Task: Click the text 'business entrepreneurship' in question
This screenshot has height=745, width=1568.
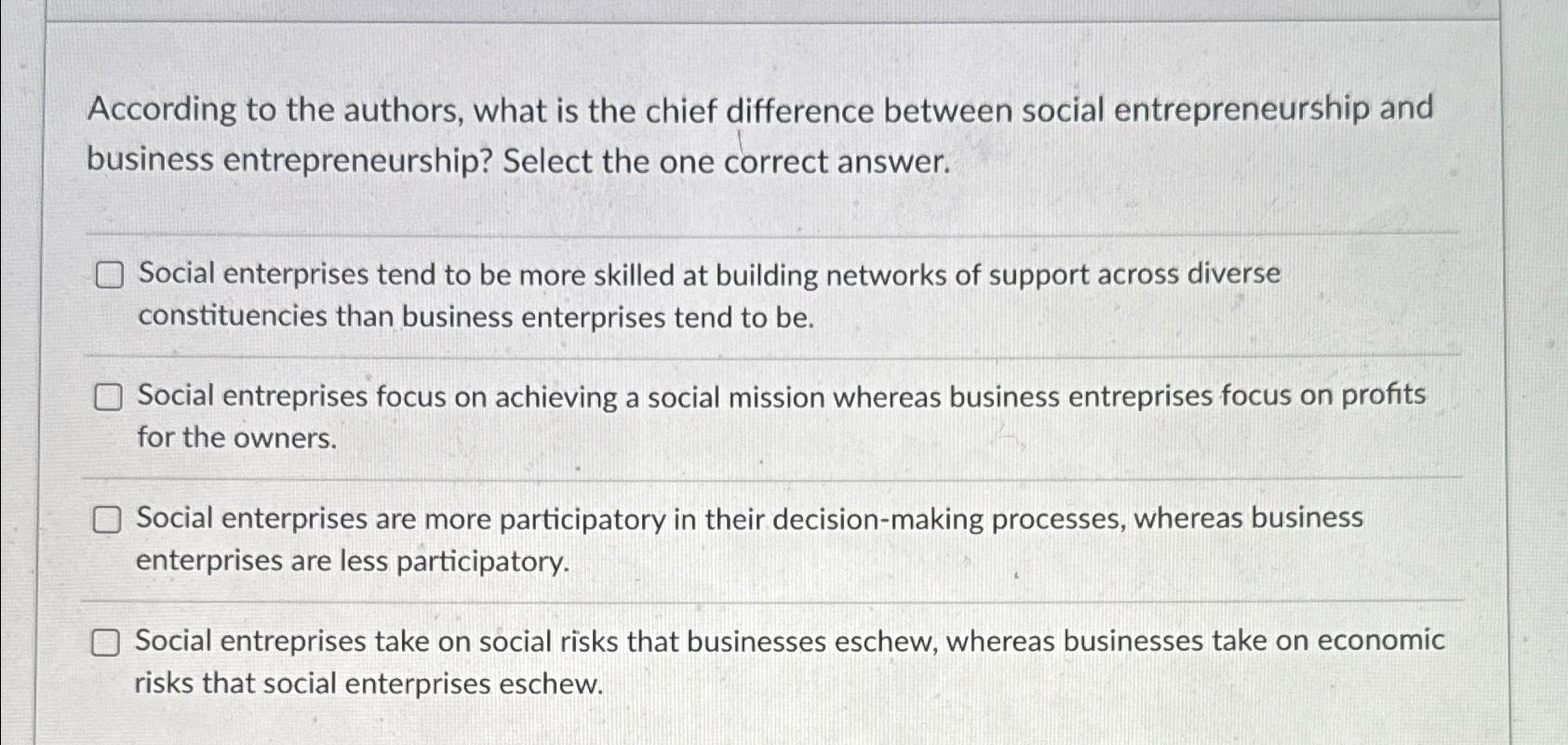Action: pos(270,162)
